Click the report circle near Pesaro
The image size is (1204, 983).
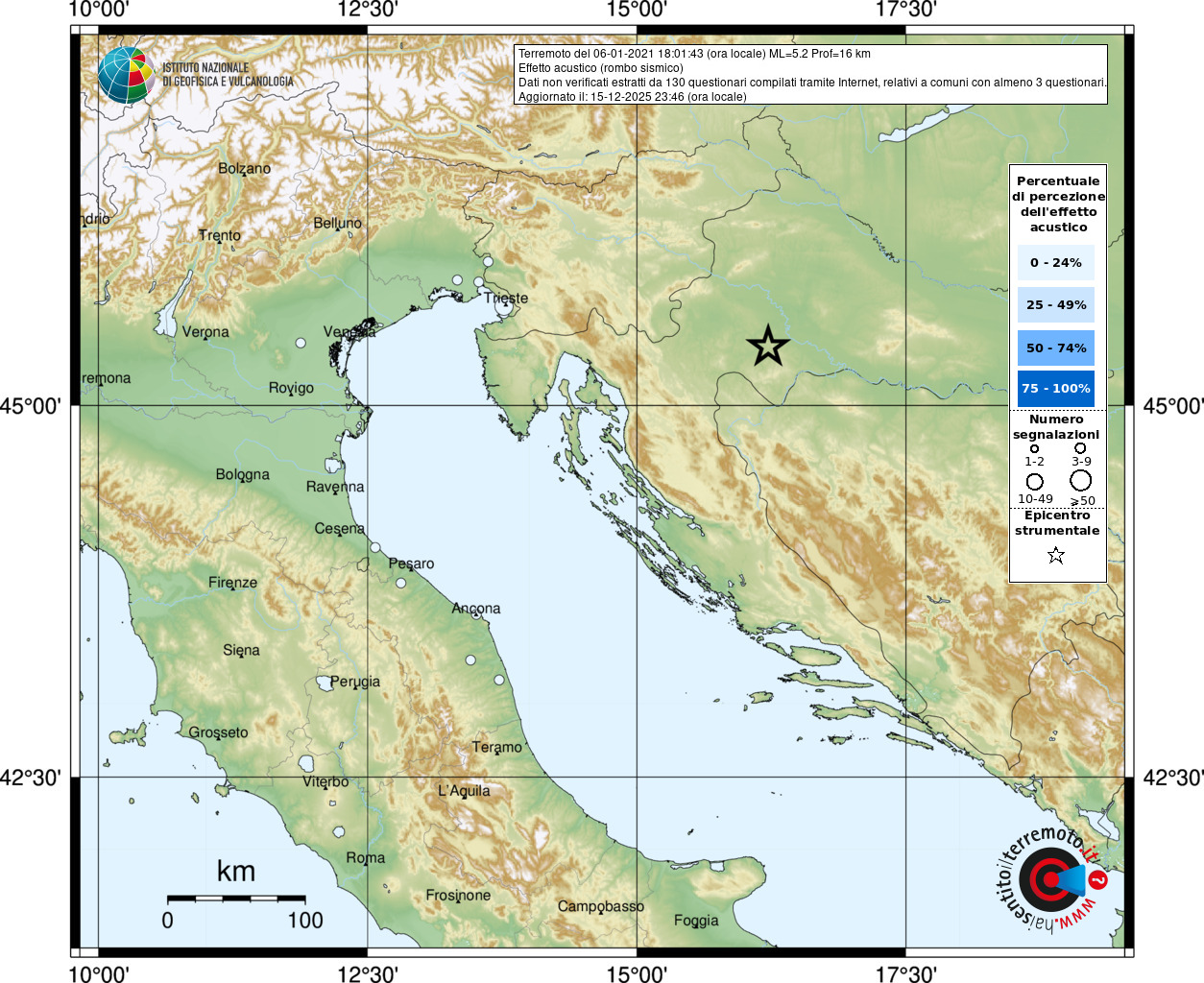click(400, 583)
